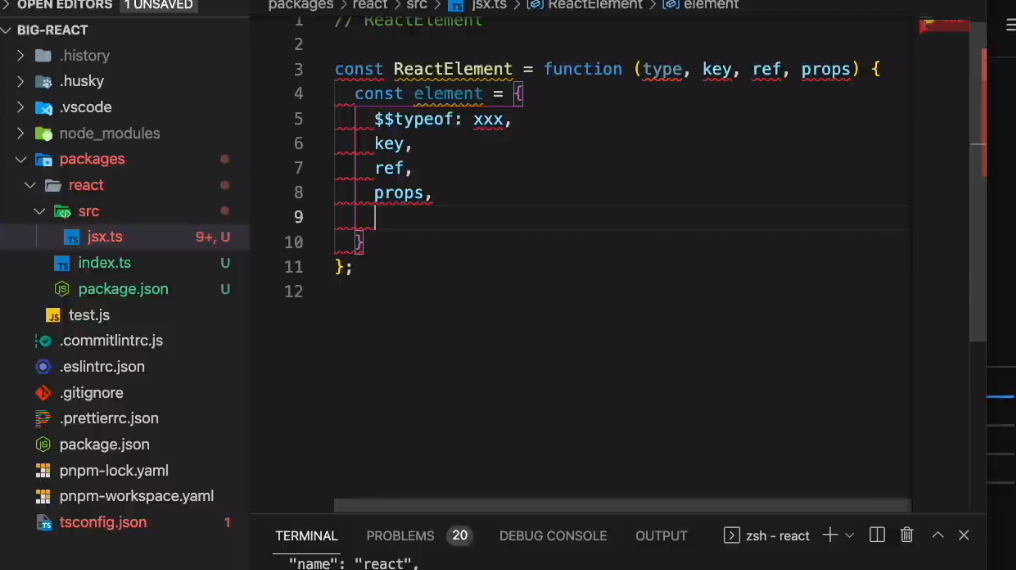Image resolution: width=1016 pixels, height=570 pixels.
Task: Split the terminal panel
Action: pyautogui.click(x=877, y=535)
